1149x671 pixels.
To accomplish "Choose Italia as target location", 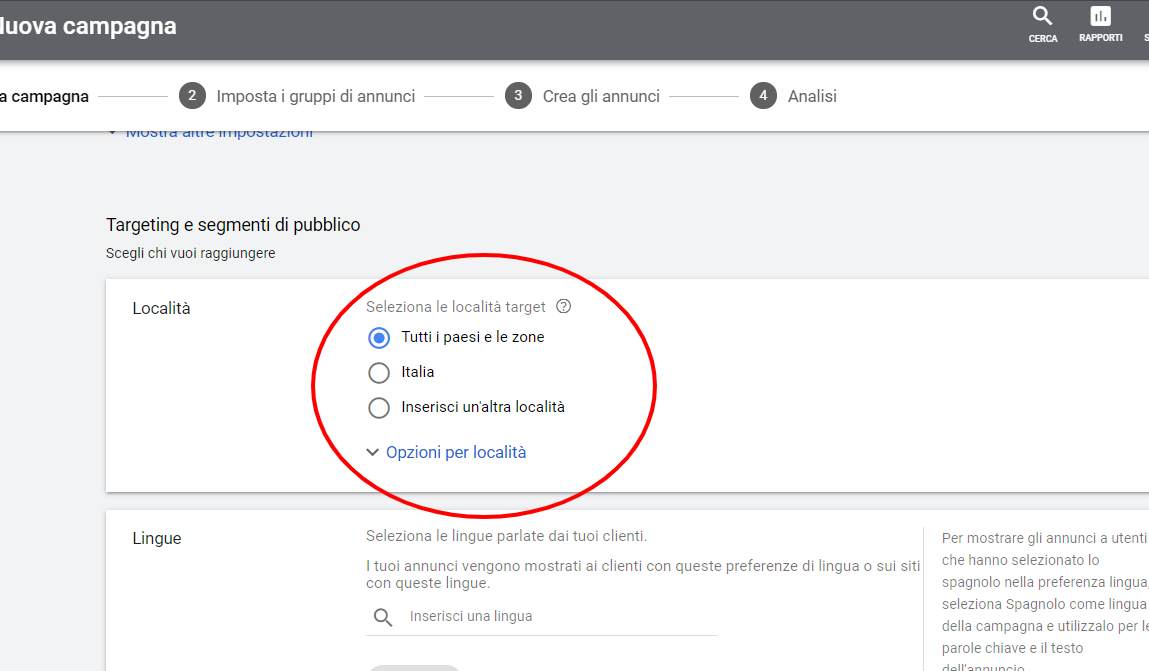I will pyautogui.click(x=378, y=372).
